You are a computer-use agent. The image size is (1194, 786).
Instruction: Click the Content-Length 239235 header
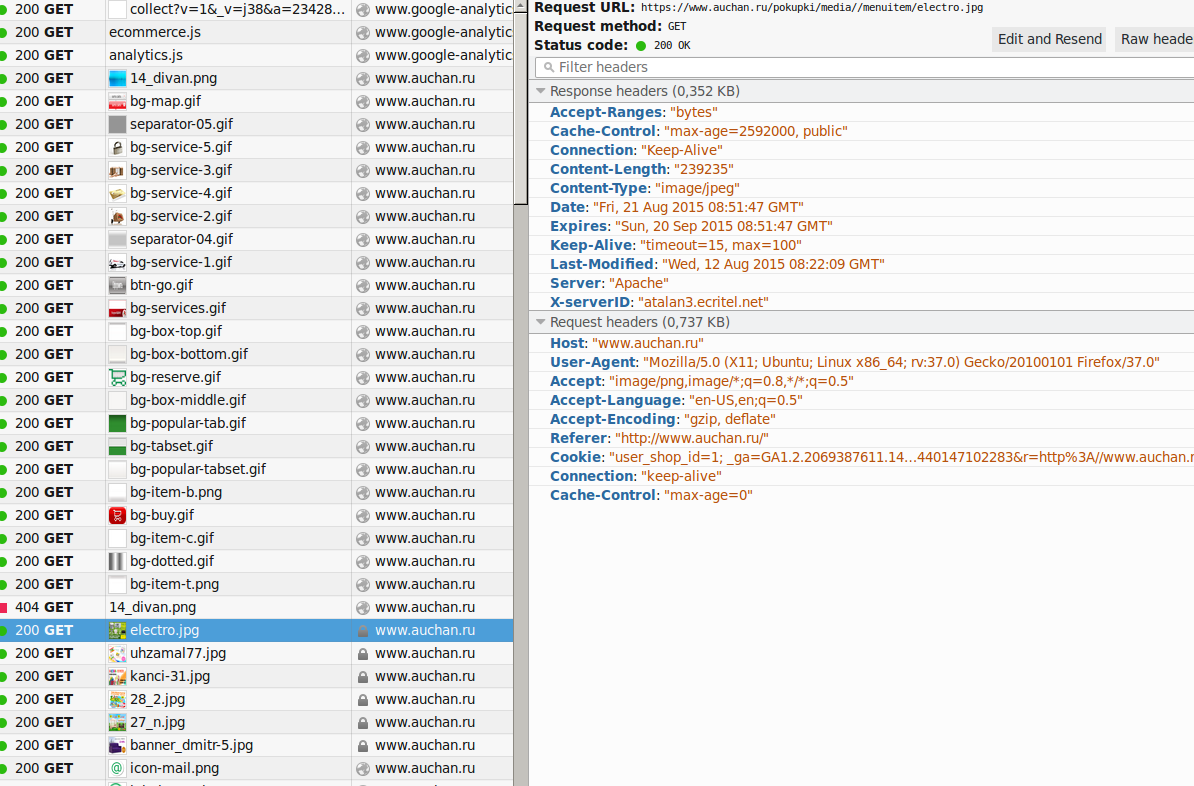[x=642, y=169]
